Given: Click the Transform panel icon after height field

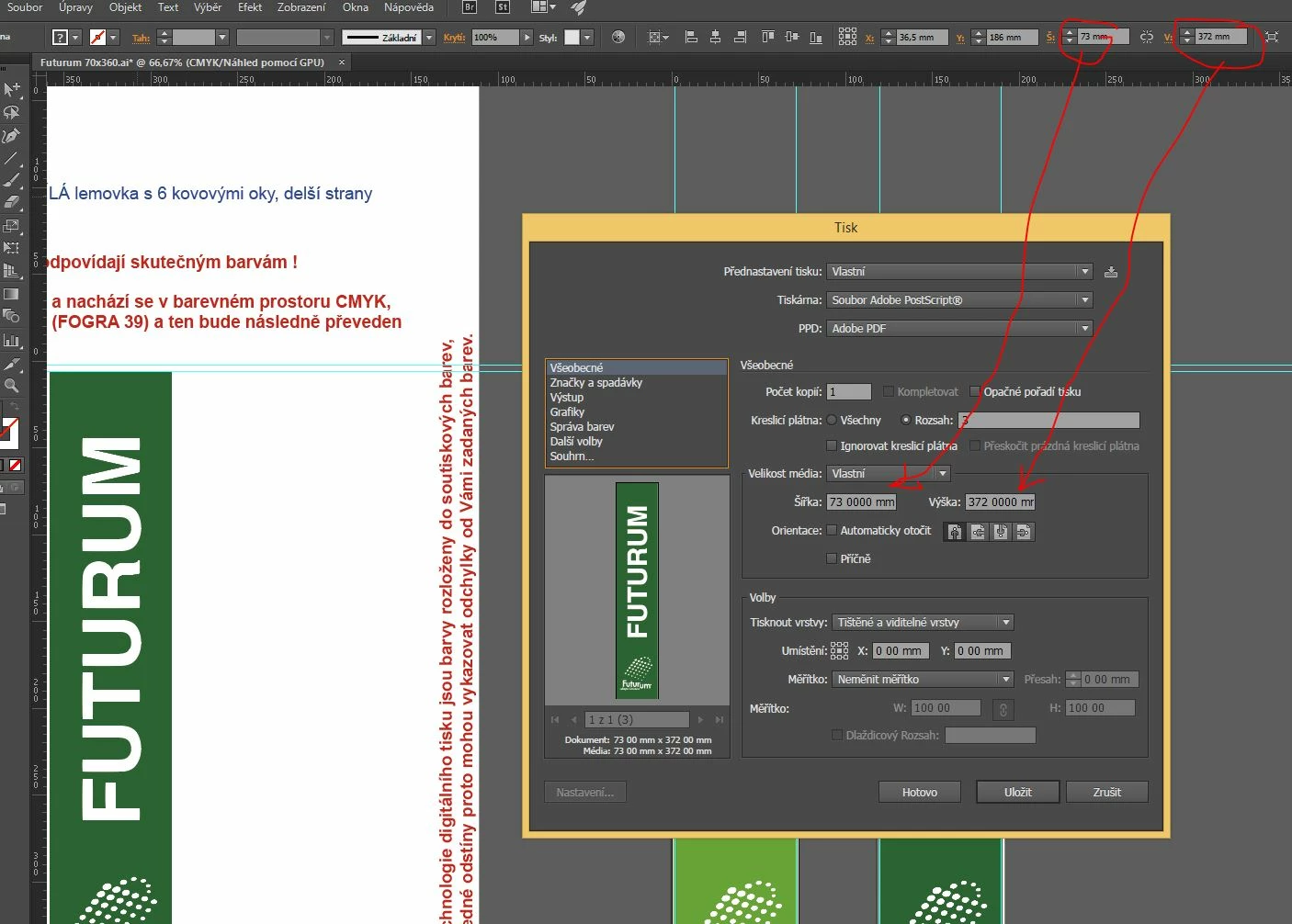Looking at the screenshot, I should coord(1272,38).
